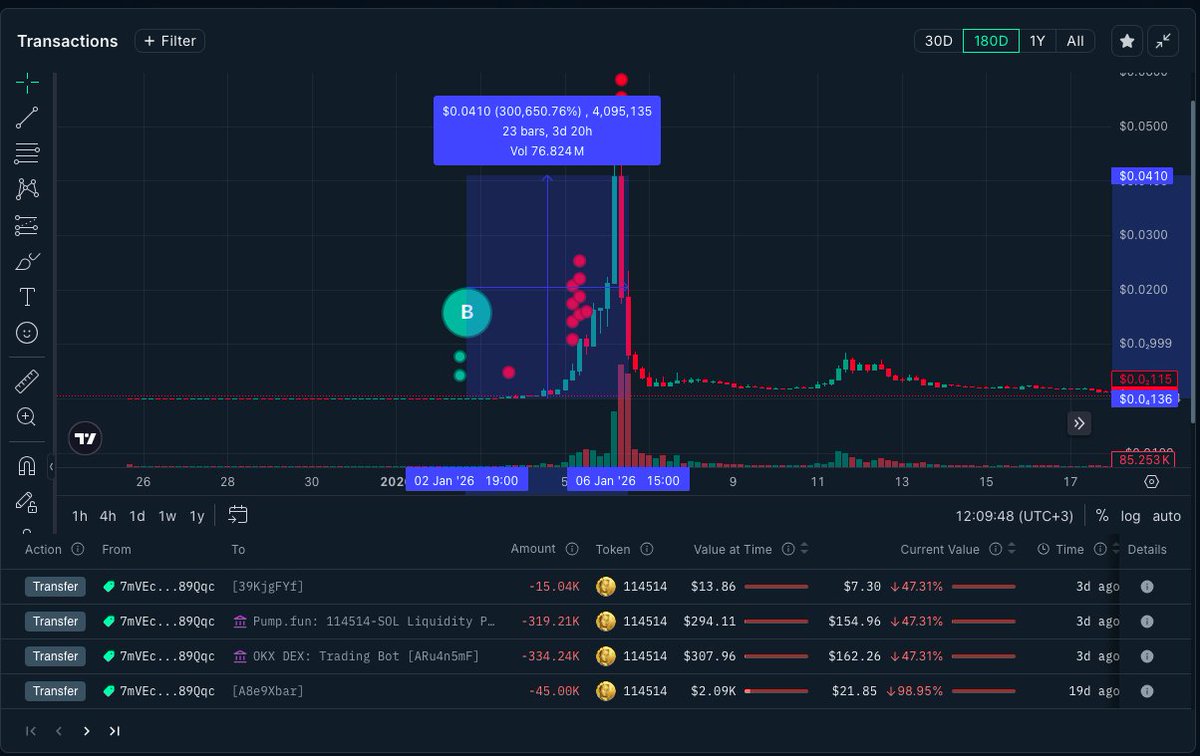Screen dimensions: 1200x756
Task: Toggle auto scaling on the price axis
Action: 1166,516
